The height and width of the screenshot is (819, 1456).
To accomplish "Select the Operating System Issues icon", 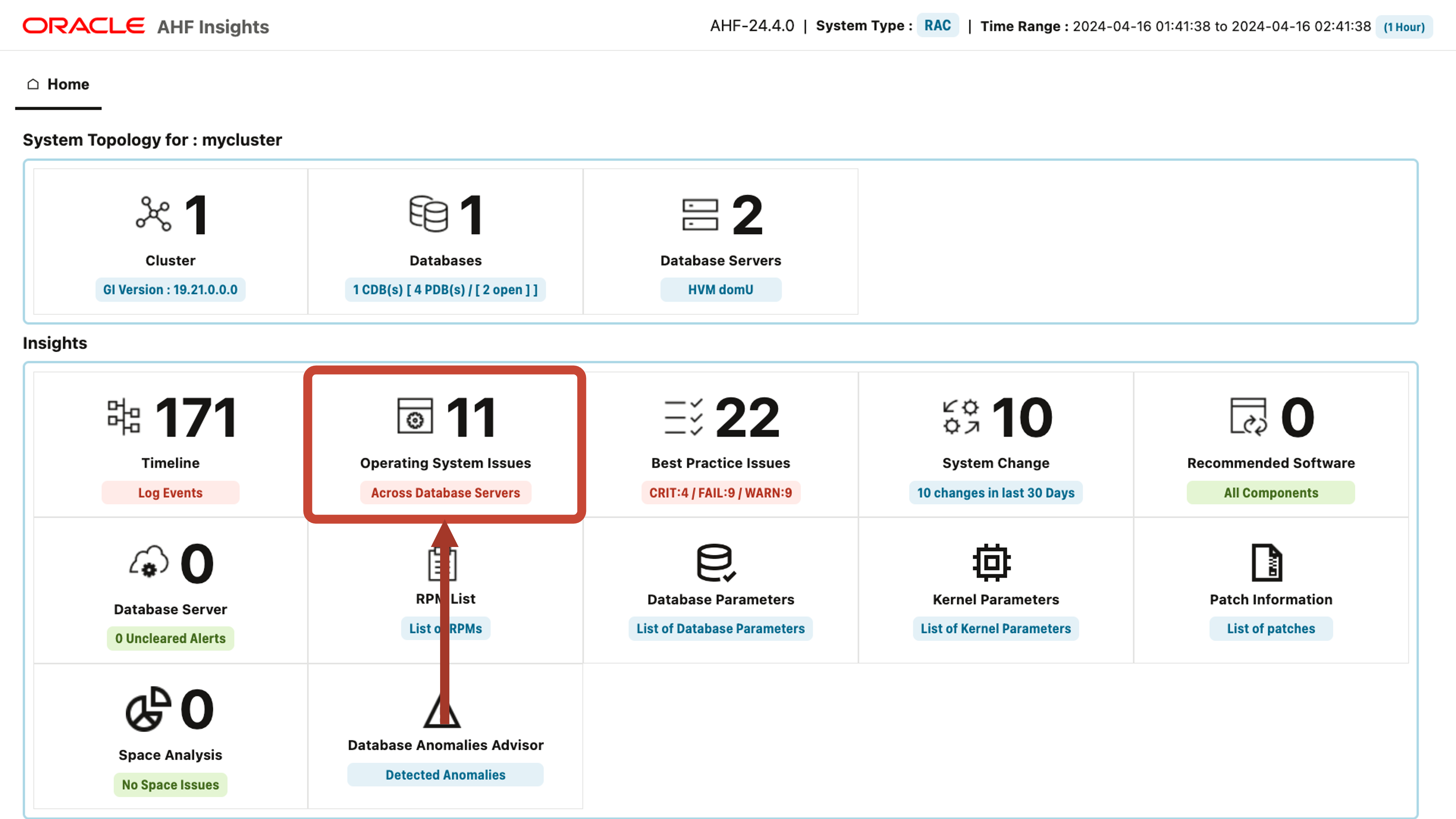I will pos(415,417).
